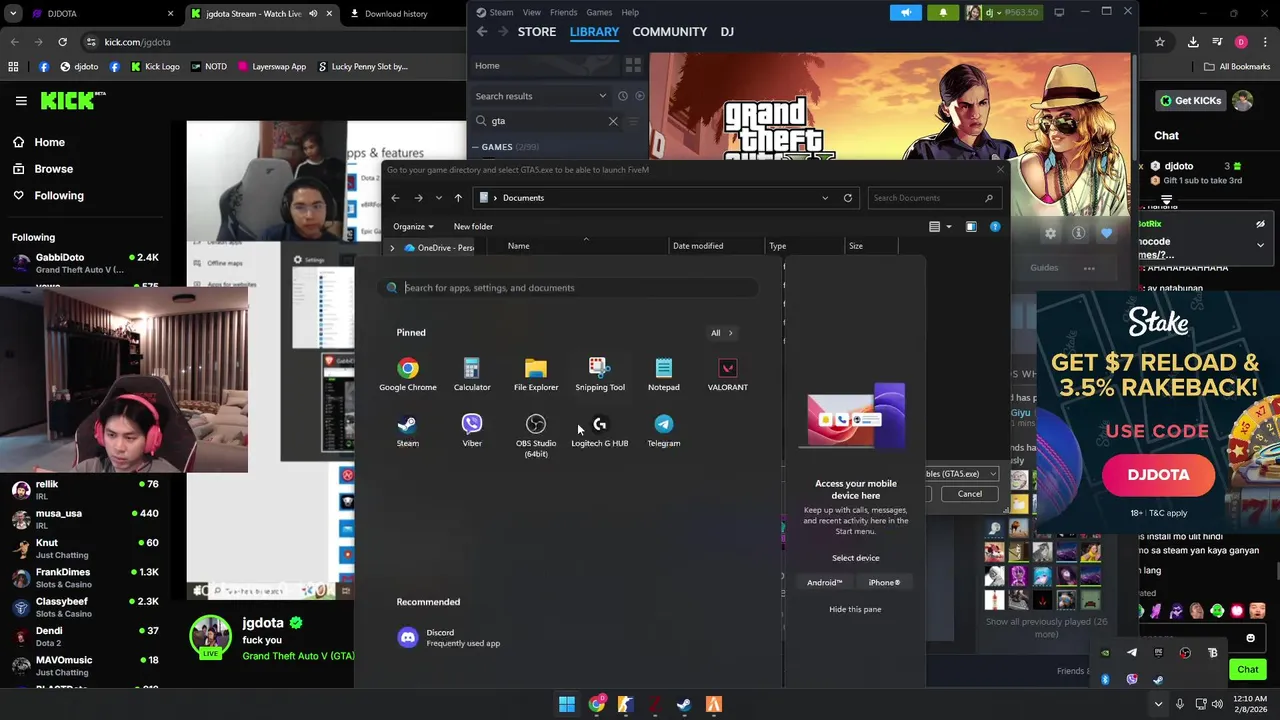Screen dimensions: 1280x720
Task: Open Steam from the taskbar
Action: pyautogui.click(x=684, y=704)
